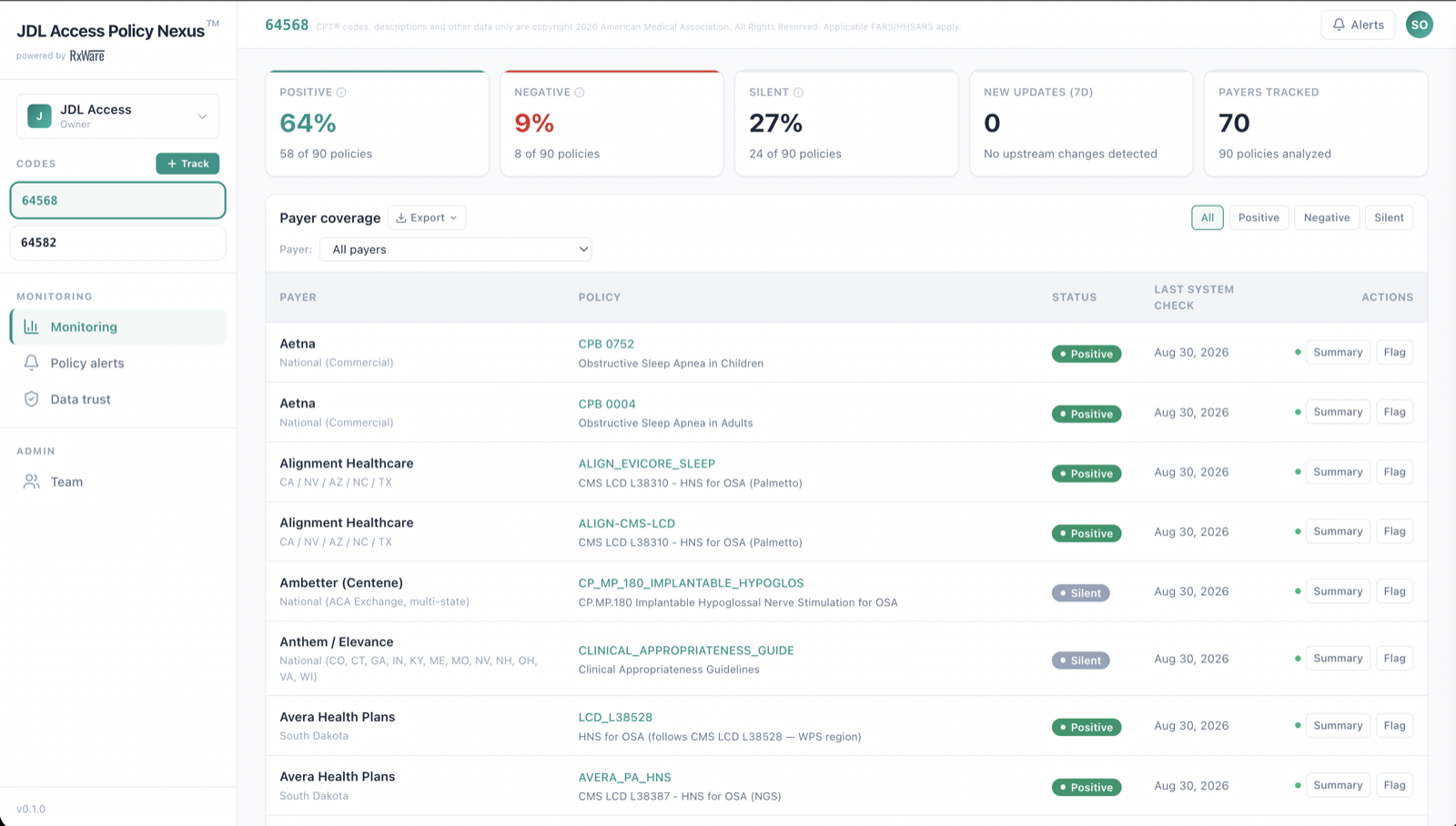Screen dimensions: 1456x826
Task: Click the Negative info icon
Action: (580, 93)
